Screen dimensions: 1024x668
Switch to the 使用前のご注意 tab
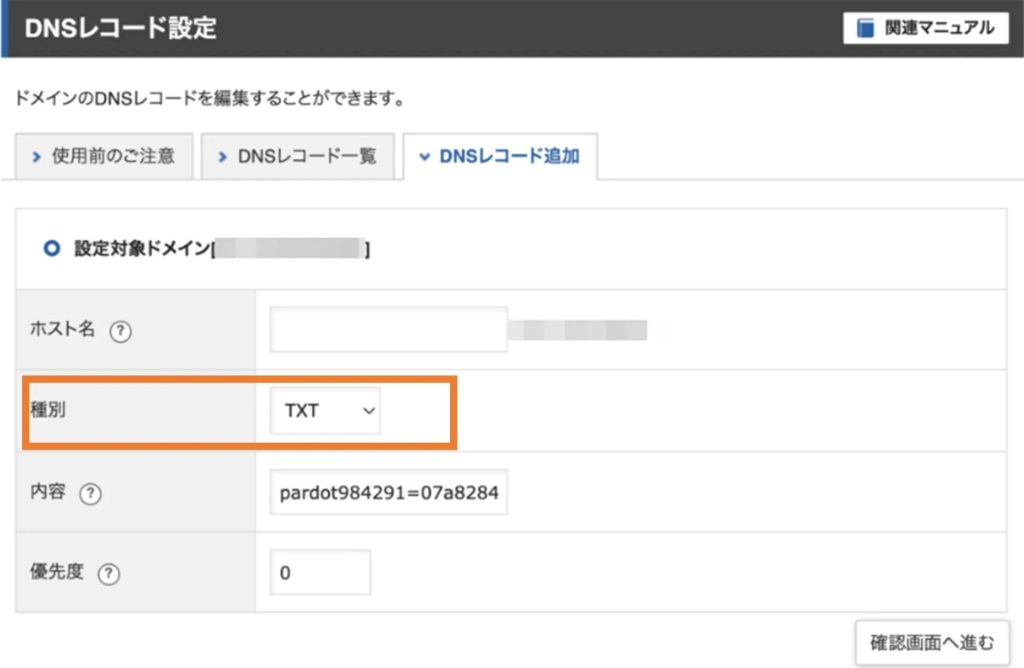point(104,156)
